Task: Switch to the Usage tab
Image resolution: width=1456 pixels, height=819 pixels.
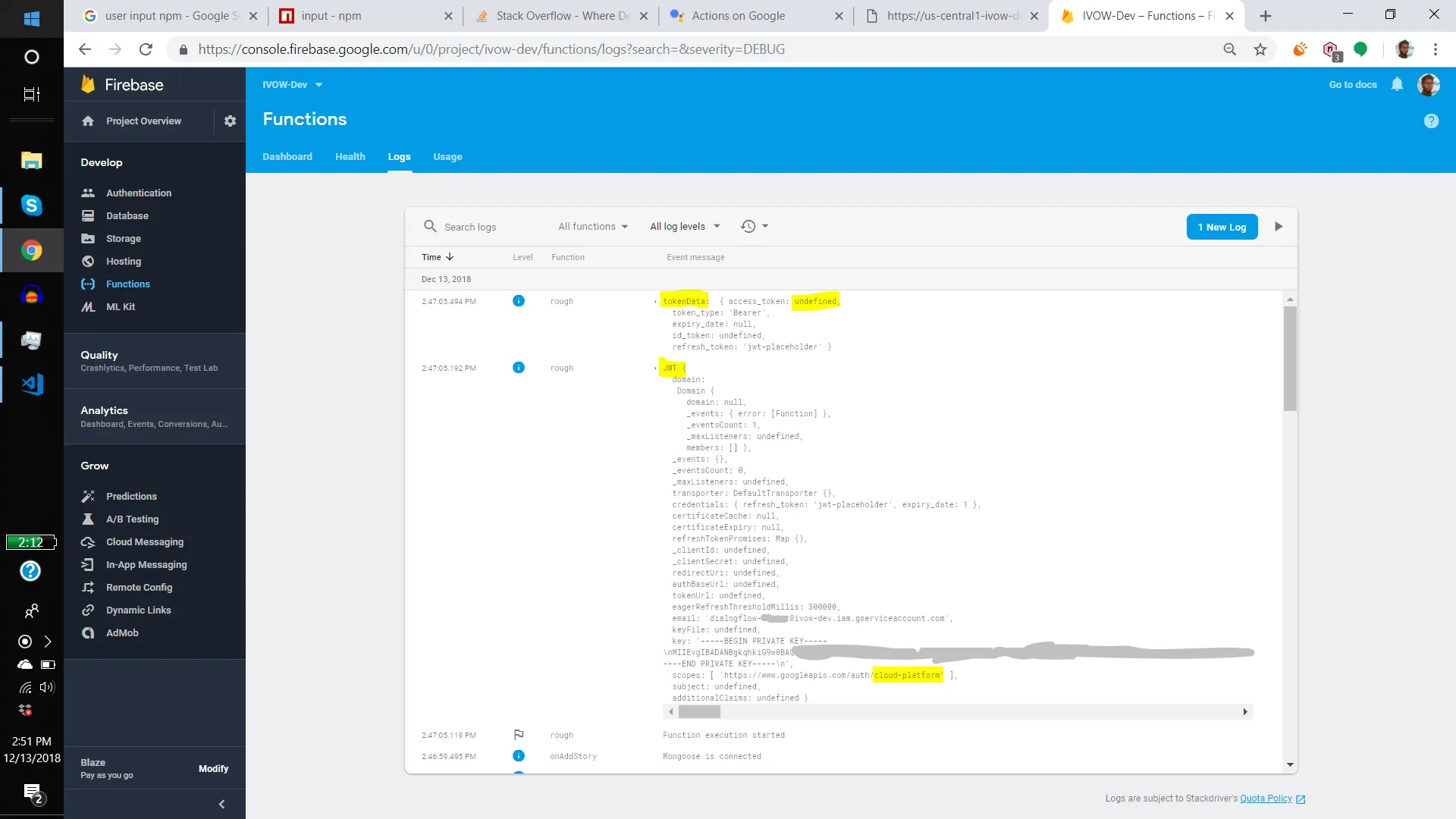Action: point(447,156)
